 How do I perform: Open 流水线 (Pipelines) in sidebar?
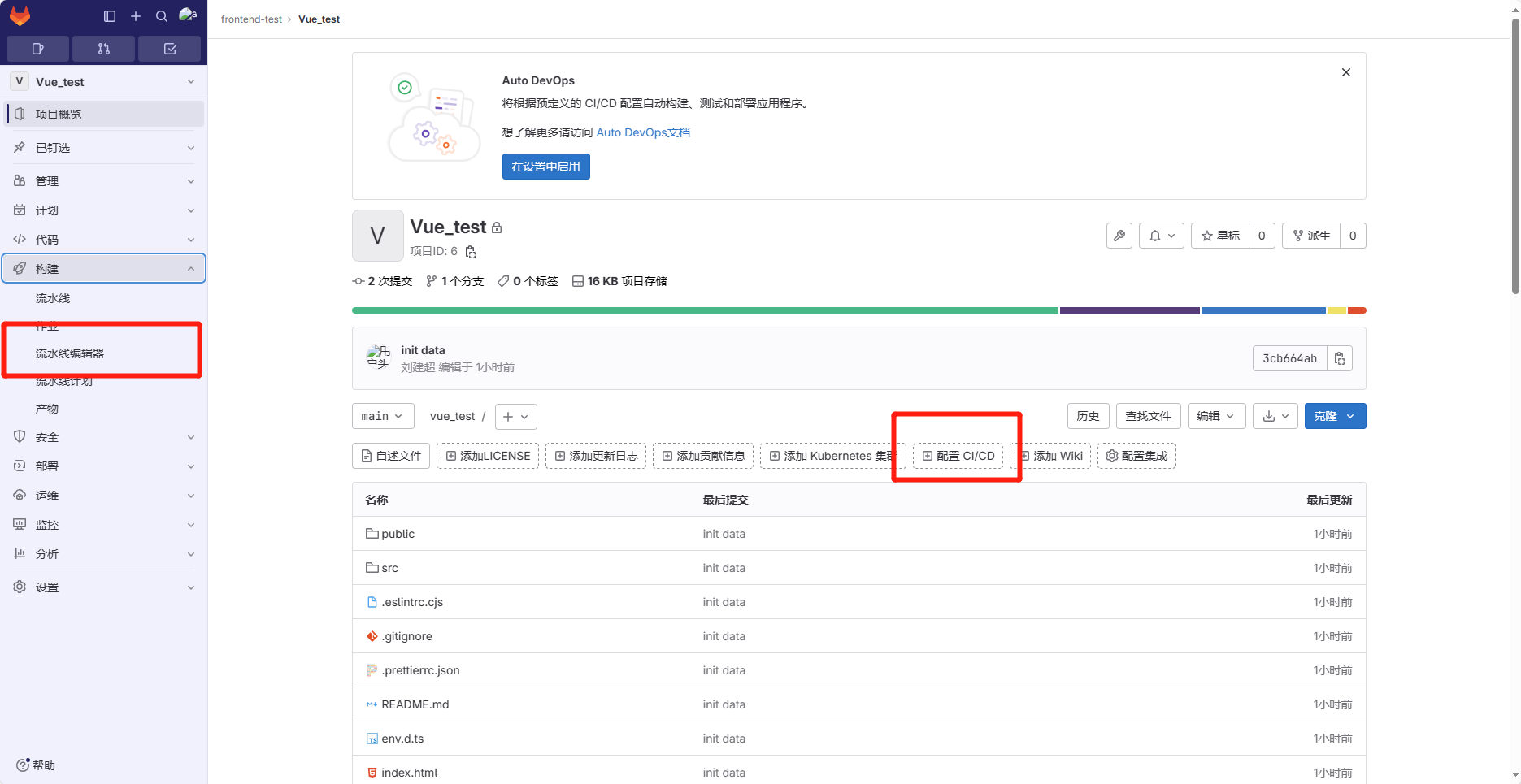104,298
